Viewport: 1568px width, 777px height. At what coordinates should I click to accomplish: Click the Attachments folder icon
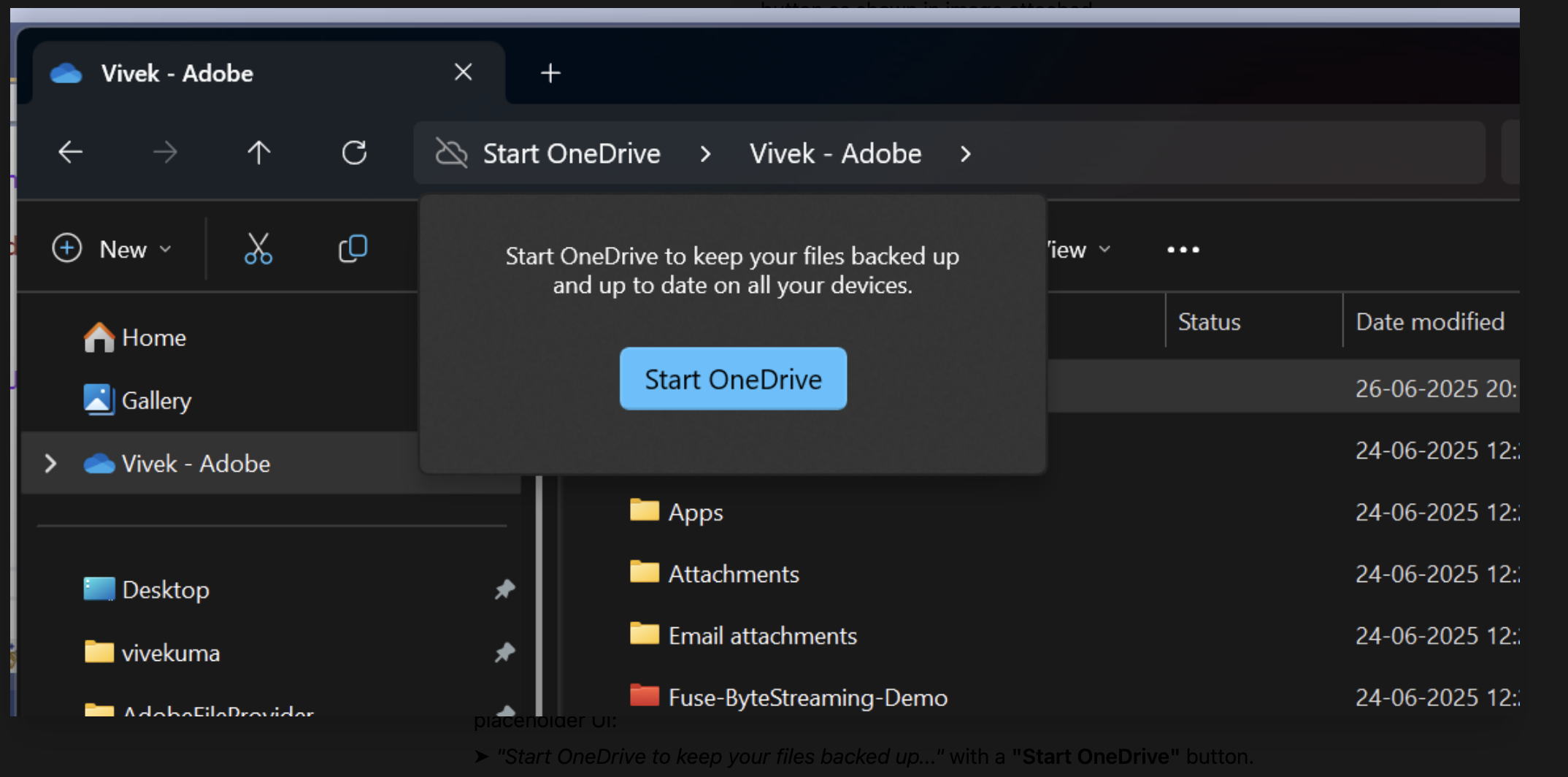(645, 570)
